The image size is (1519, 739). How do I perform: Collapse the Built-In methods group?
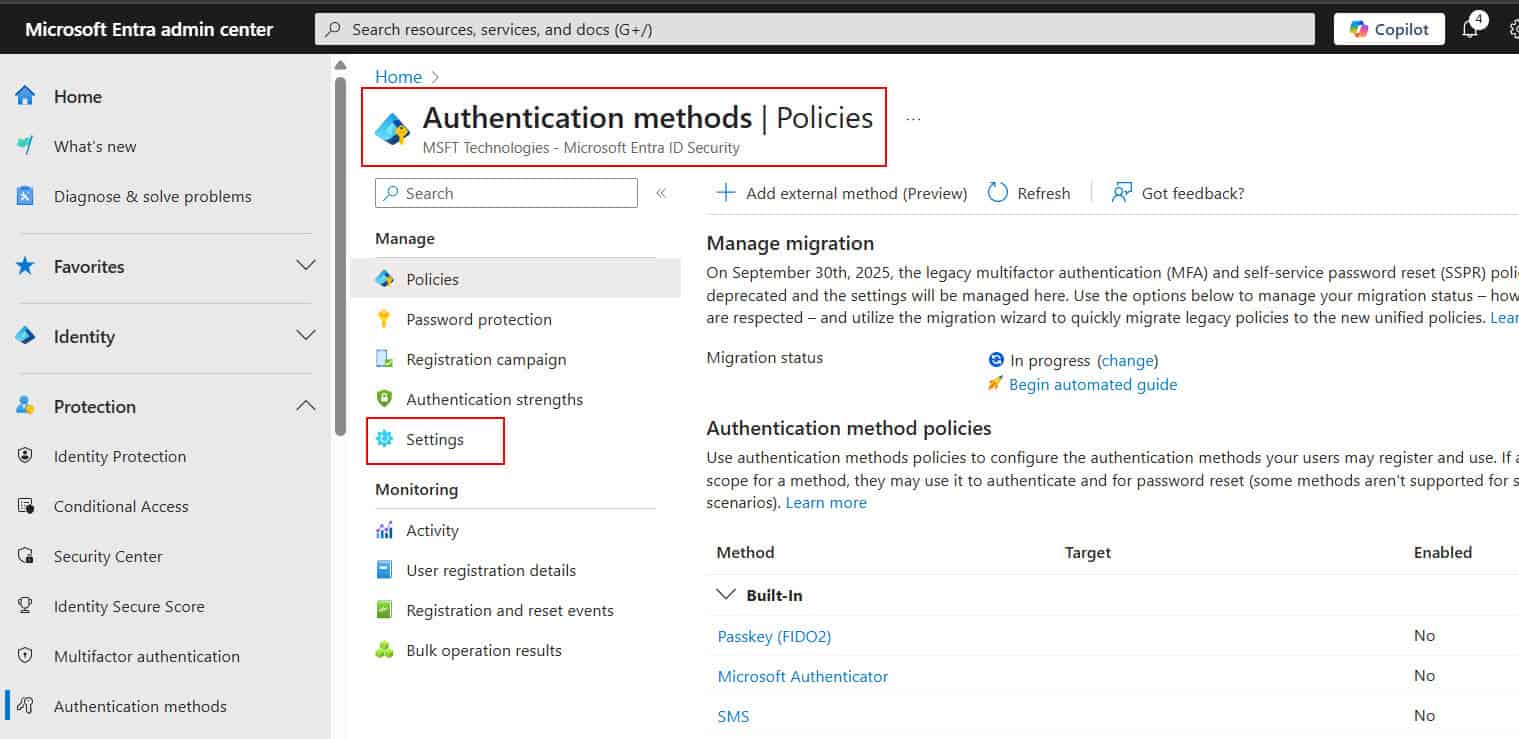click(726, 595)
